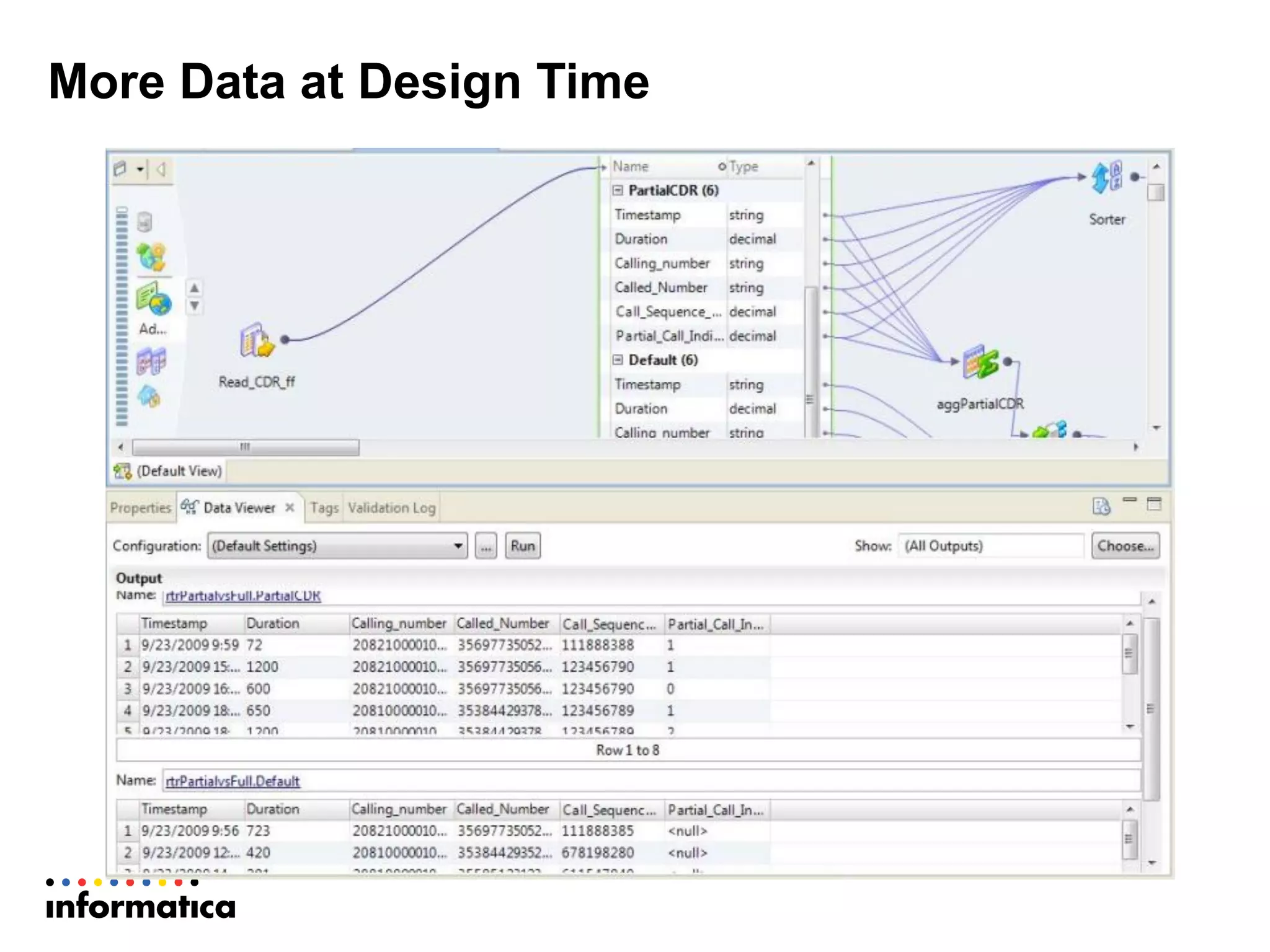The image size is (1270, 952).
Task: Click the Output section vertical scrollbar
Action: (x=1152, y=709)
